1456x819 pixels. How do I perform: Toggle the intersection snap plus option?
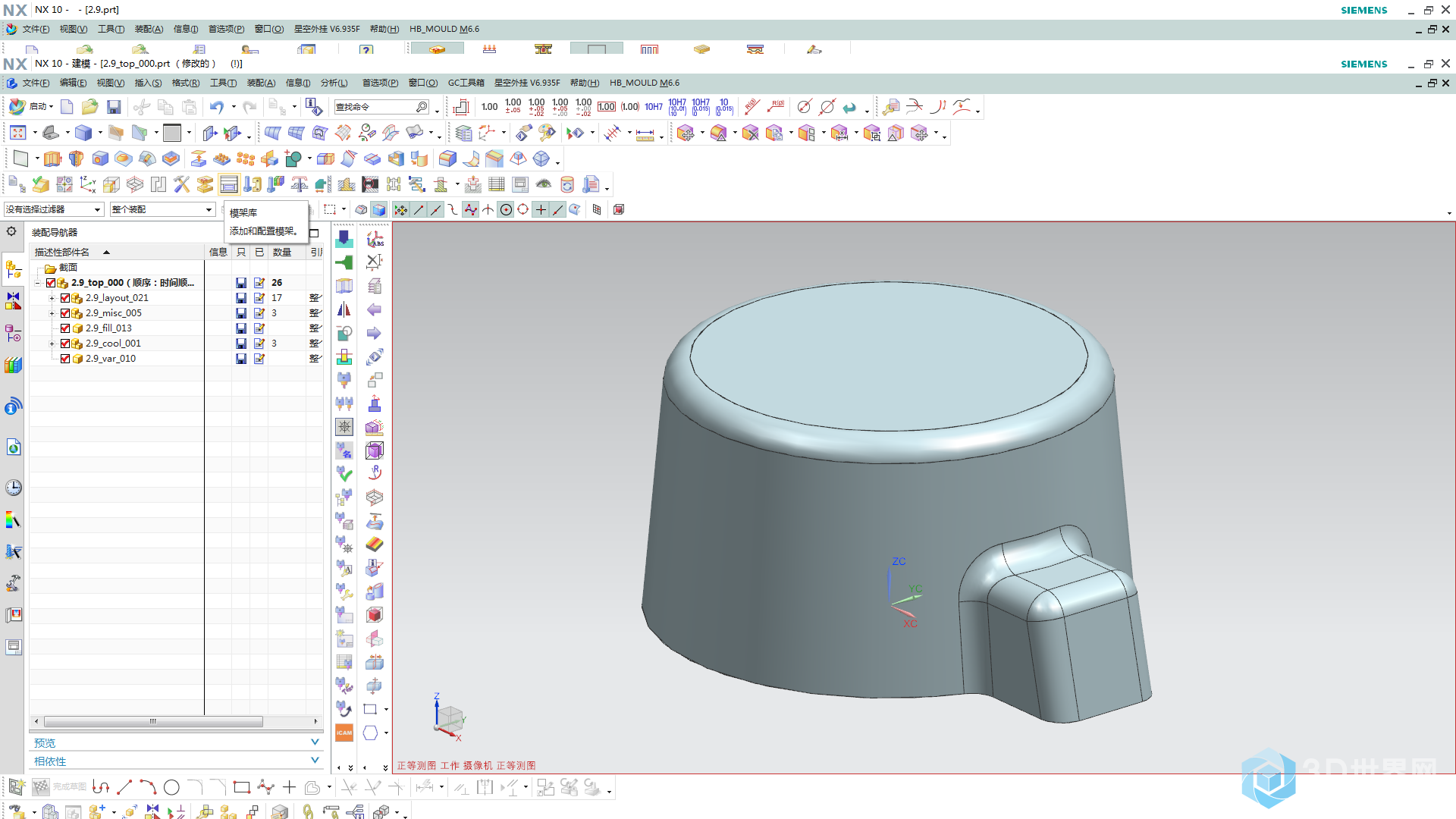(x=541, y=210)
